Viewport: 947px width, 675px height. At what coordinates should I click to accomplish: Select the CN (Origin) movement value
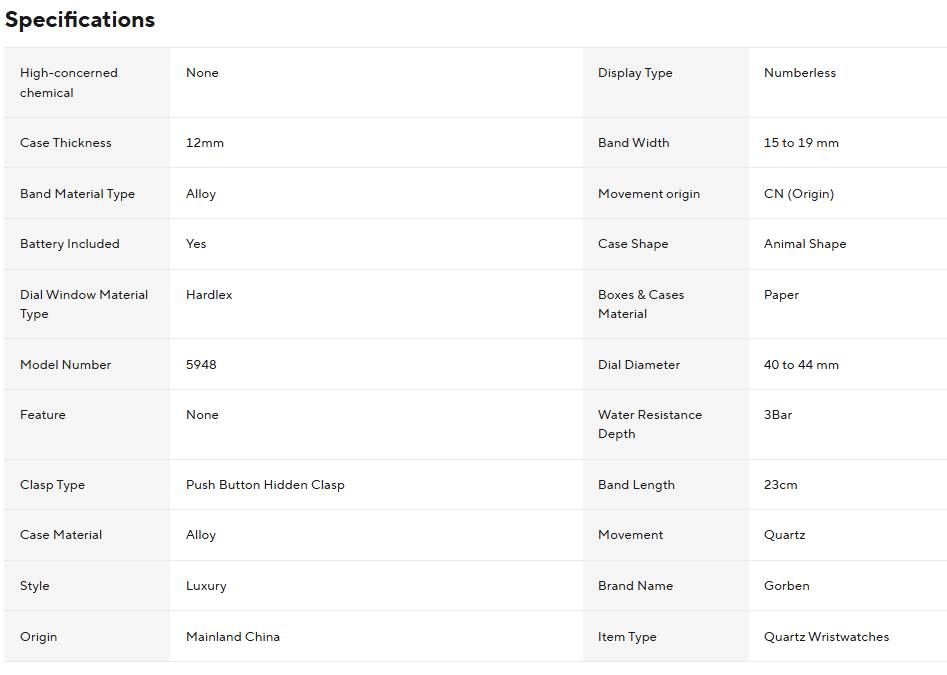[x=799, y=194]
